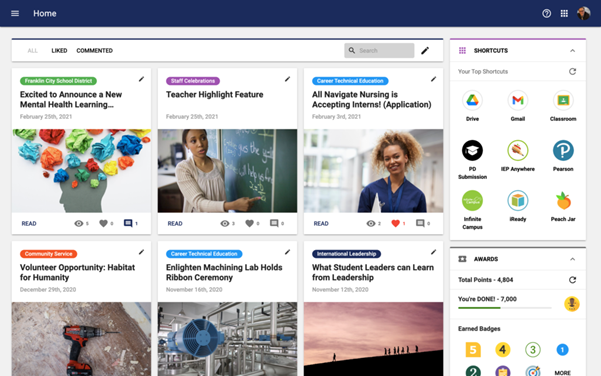Collapse the Awards panel
Viewport: 601px width, 376px height.
572,259
